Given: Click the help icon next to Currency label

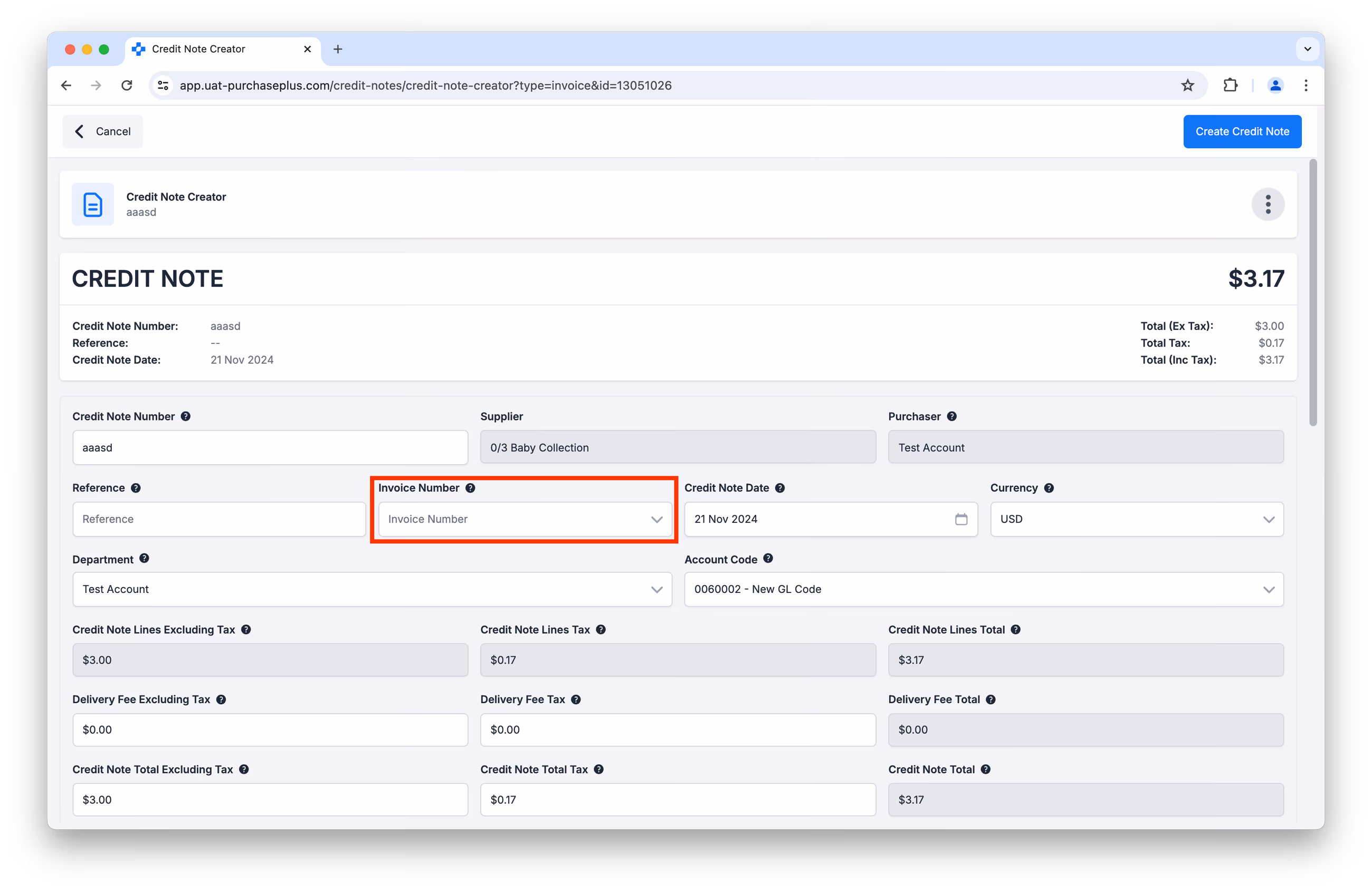Looking at the screenshot, I should [x=1049, y=488].
